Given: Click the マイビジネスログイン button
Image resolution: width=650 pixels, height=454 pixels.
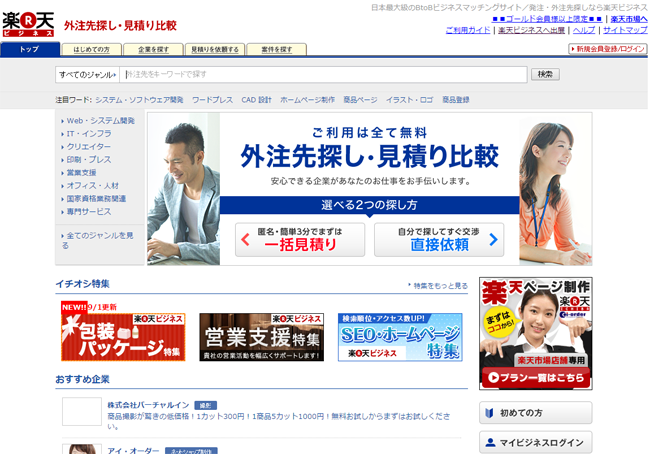Looking at the screenshot, I should (536, 442).
